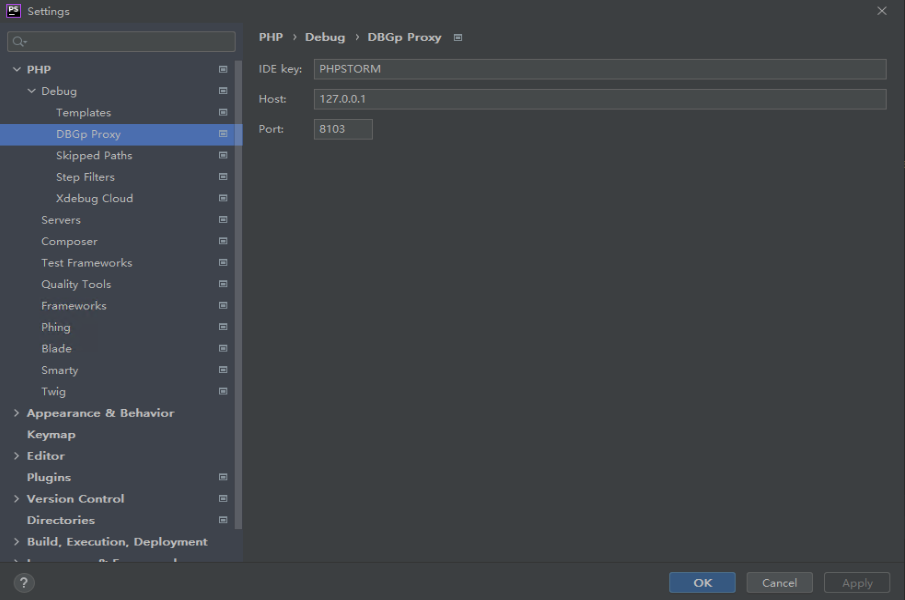Open the Servers settings page
Viewport: 905px width, 600px height.
tap(61, 220)
